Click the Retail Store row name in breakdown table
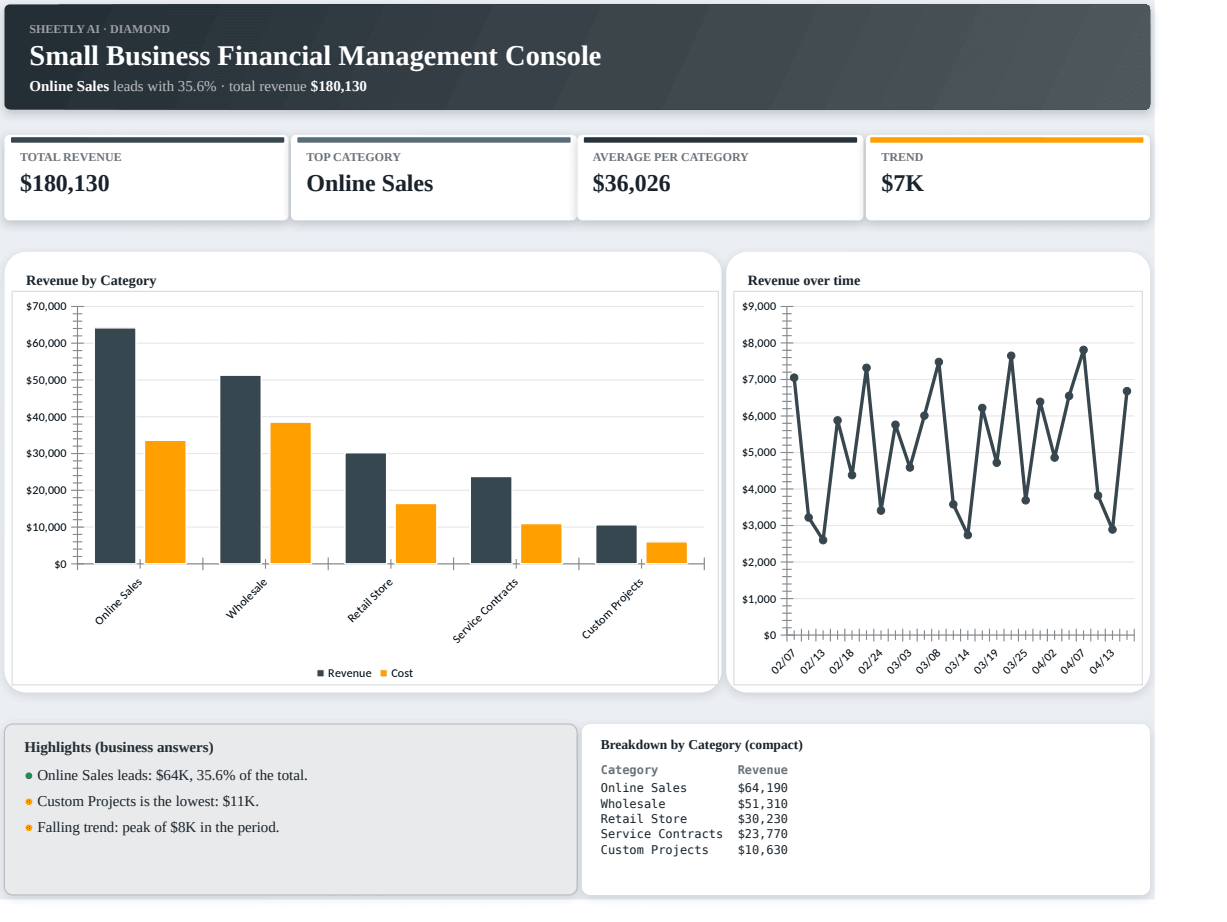 tap(644, 819)
